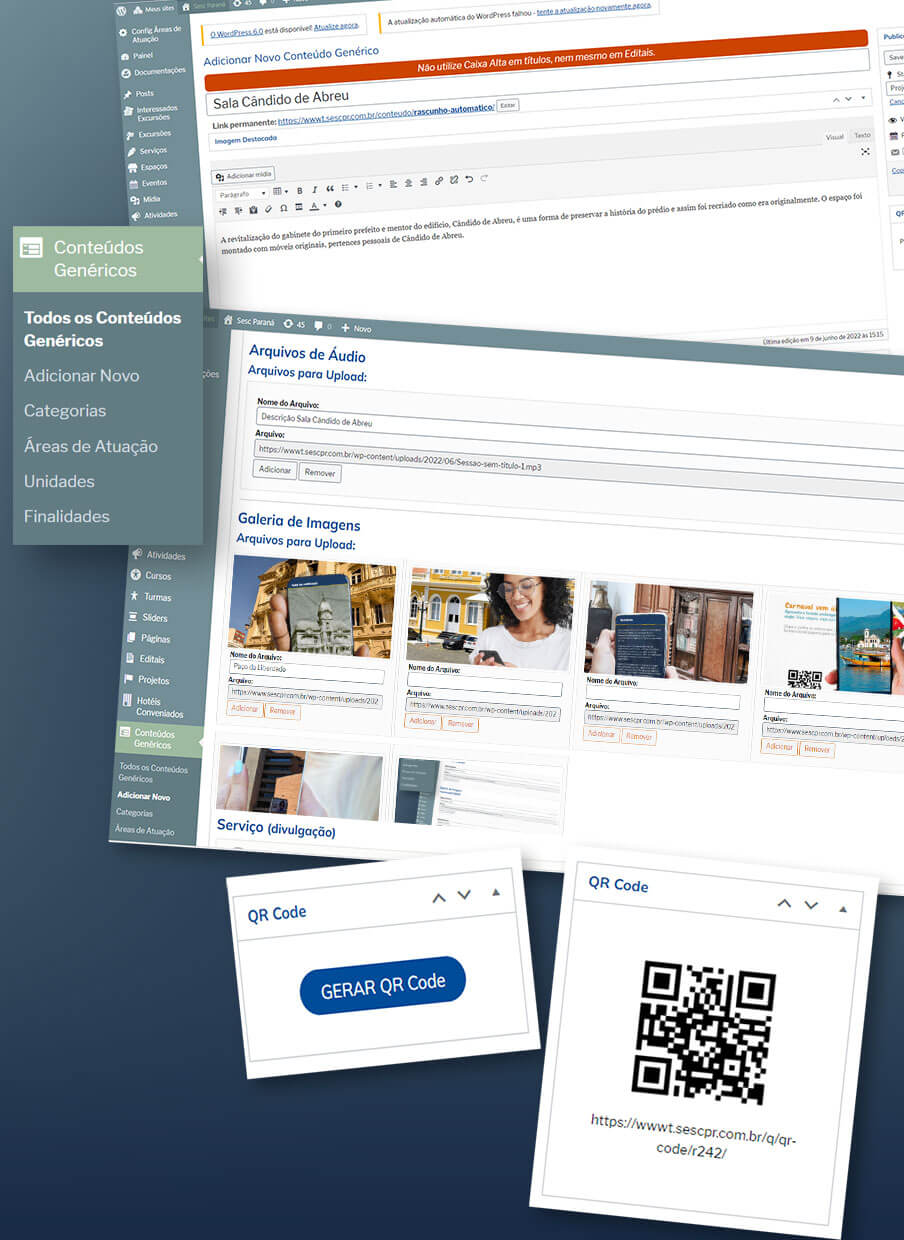Apply bold formatting in the editor toolbar
This screenshot has width=904, height=1240.
pyautogui.click(x=300, y=190)
